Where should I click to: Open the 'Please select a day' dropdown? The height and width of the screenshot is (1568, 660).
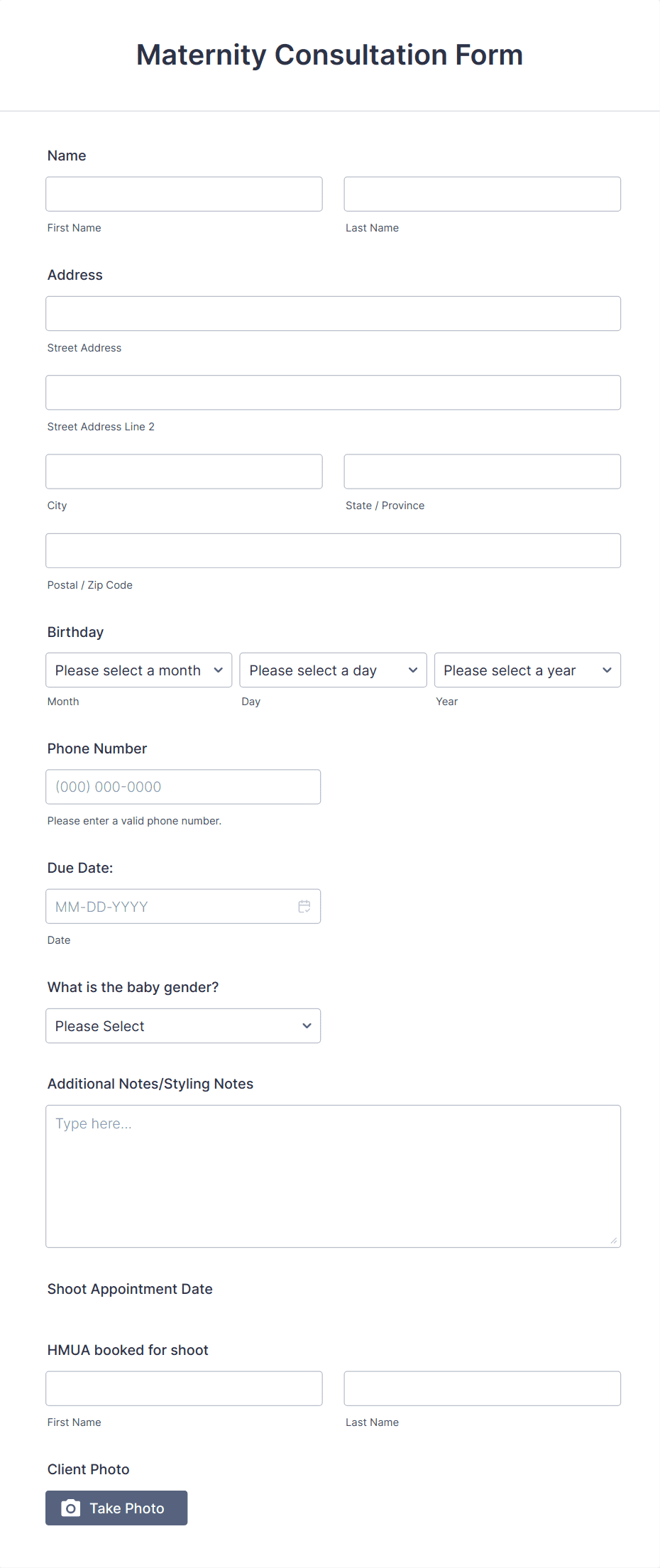[x=332, y=670]
